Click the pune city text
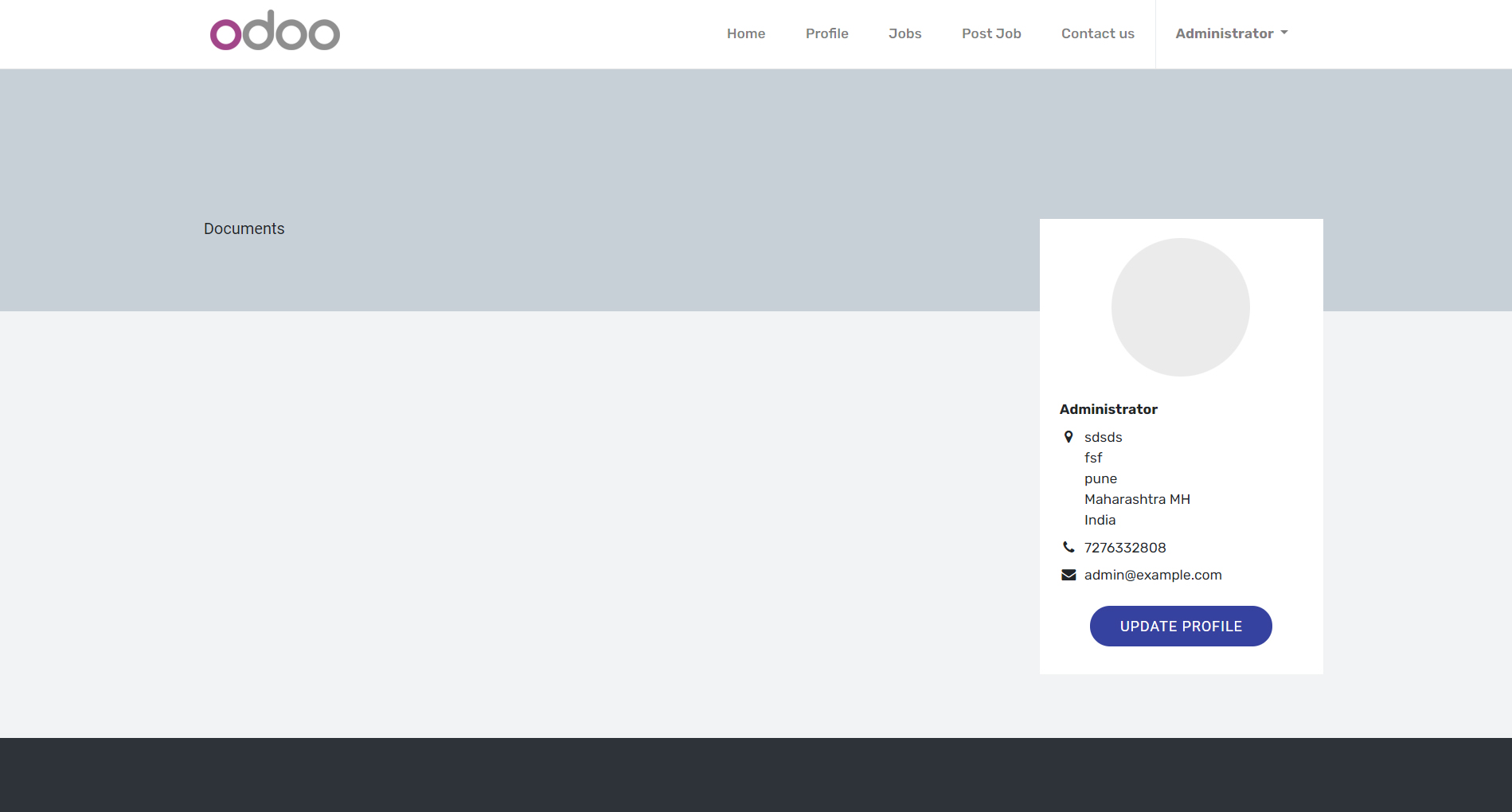 (1100, 478)
